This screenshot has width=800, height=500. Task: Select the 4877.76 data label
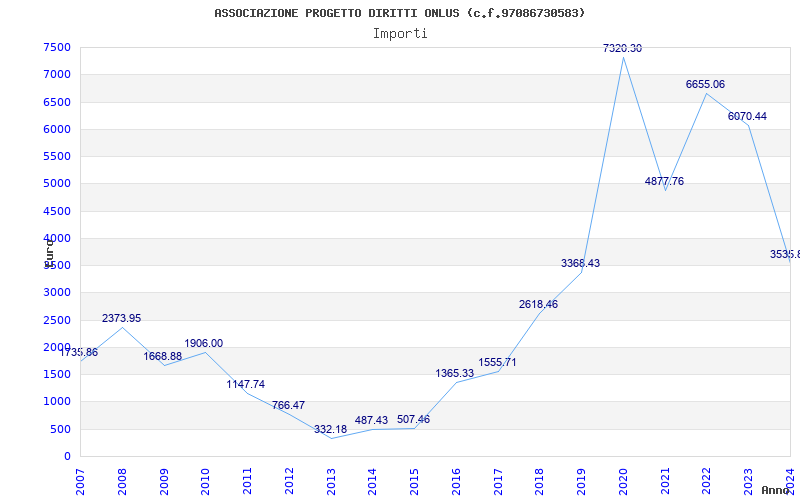(x=664, y=181)
